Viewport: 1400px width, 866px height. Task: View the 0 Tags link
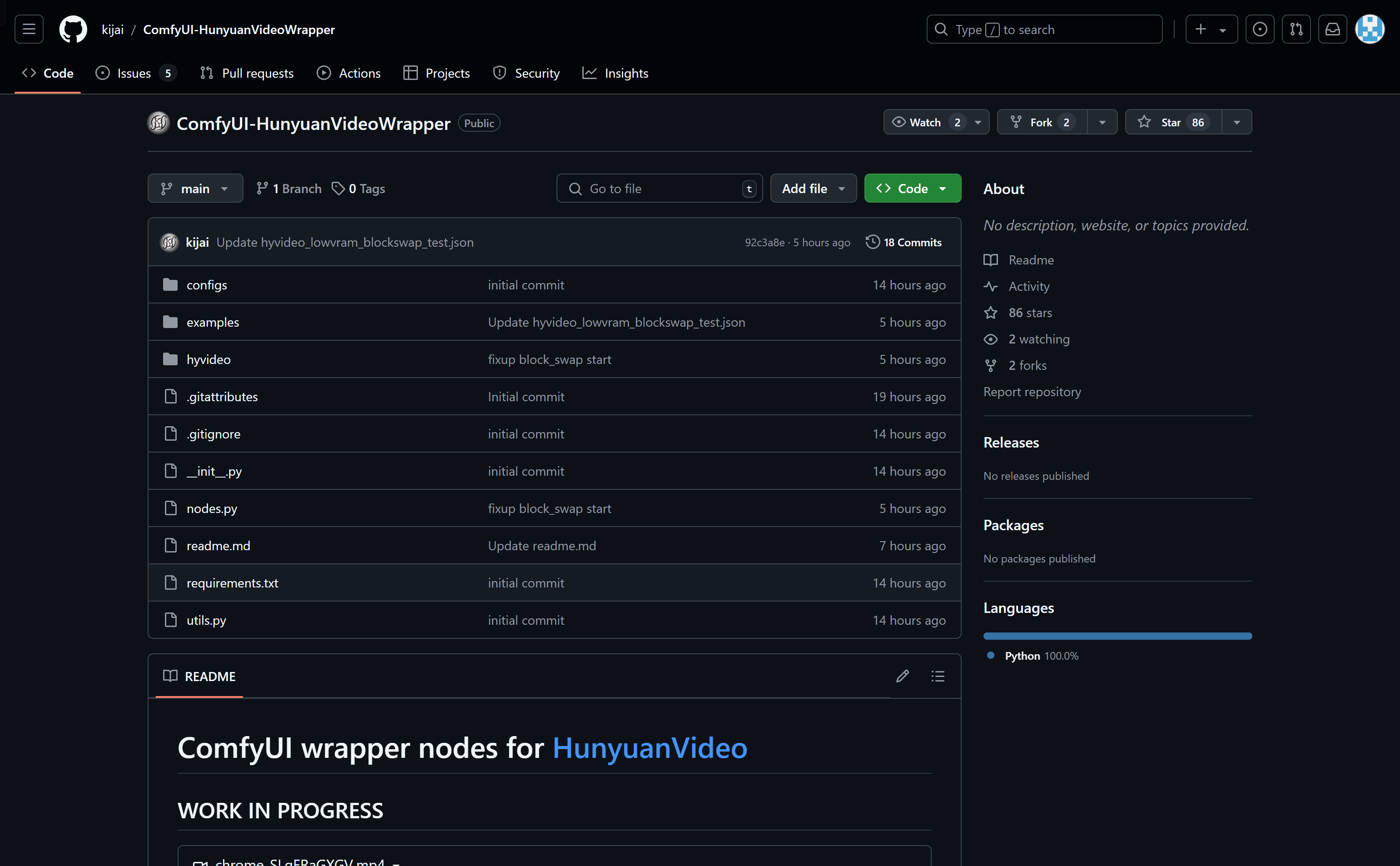pyautogui.click(x=358, y=189)
